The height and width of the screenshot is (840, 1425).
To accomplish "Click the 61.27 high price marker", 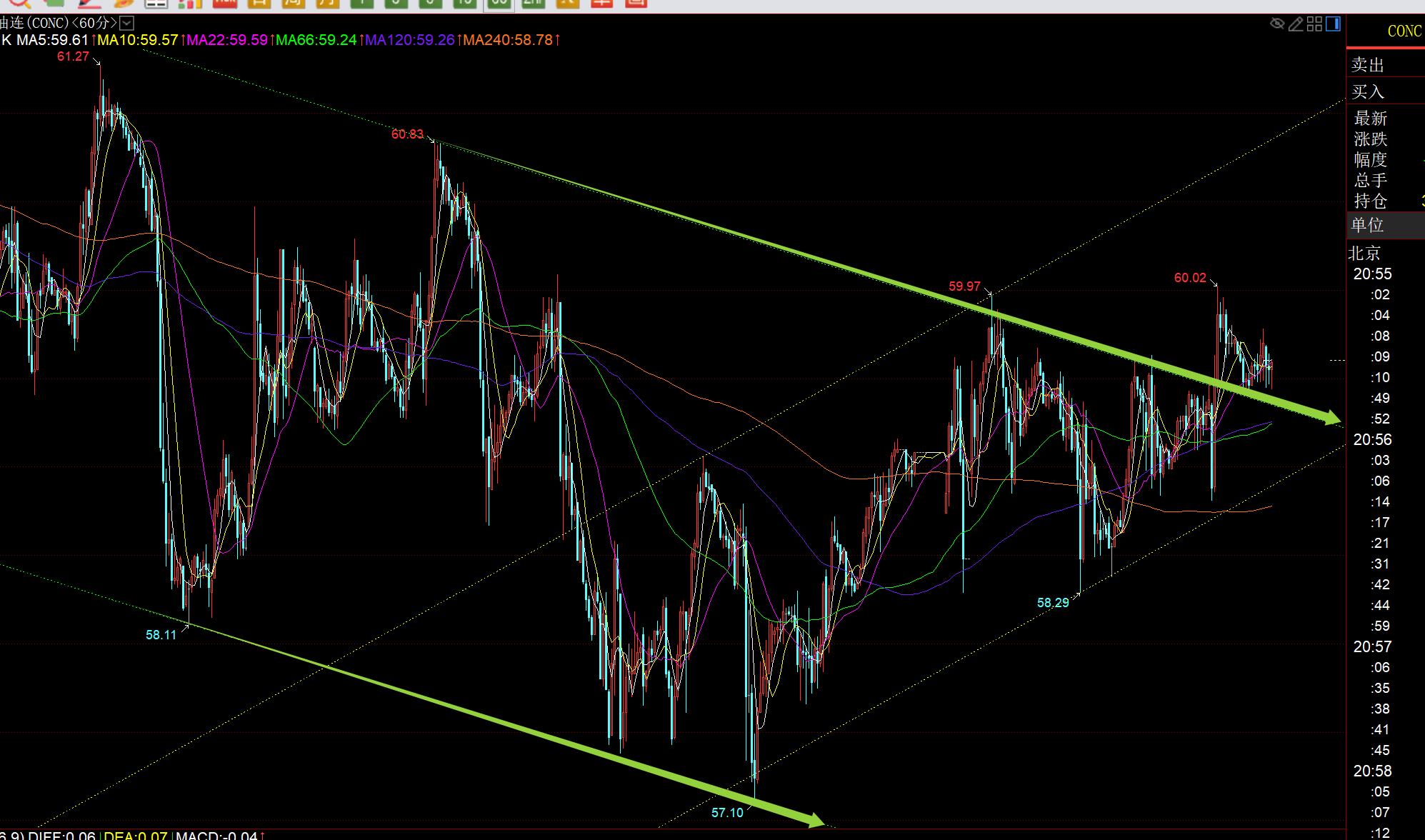I will click(73, 56).
